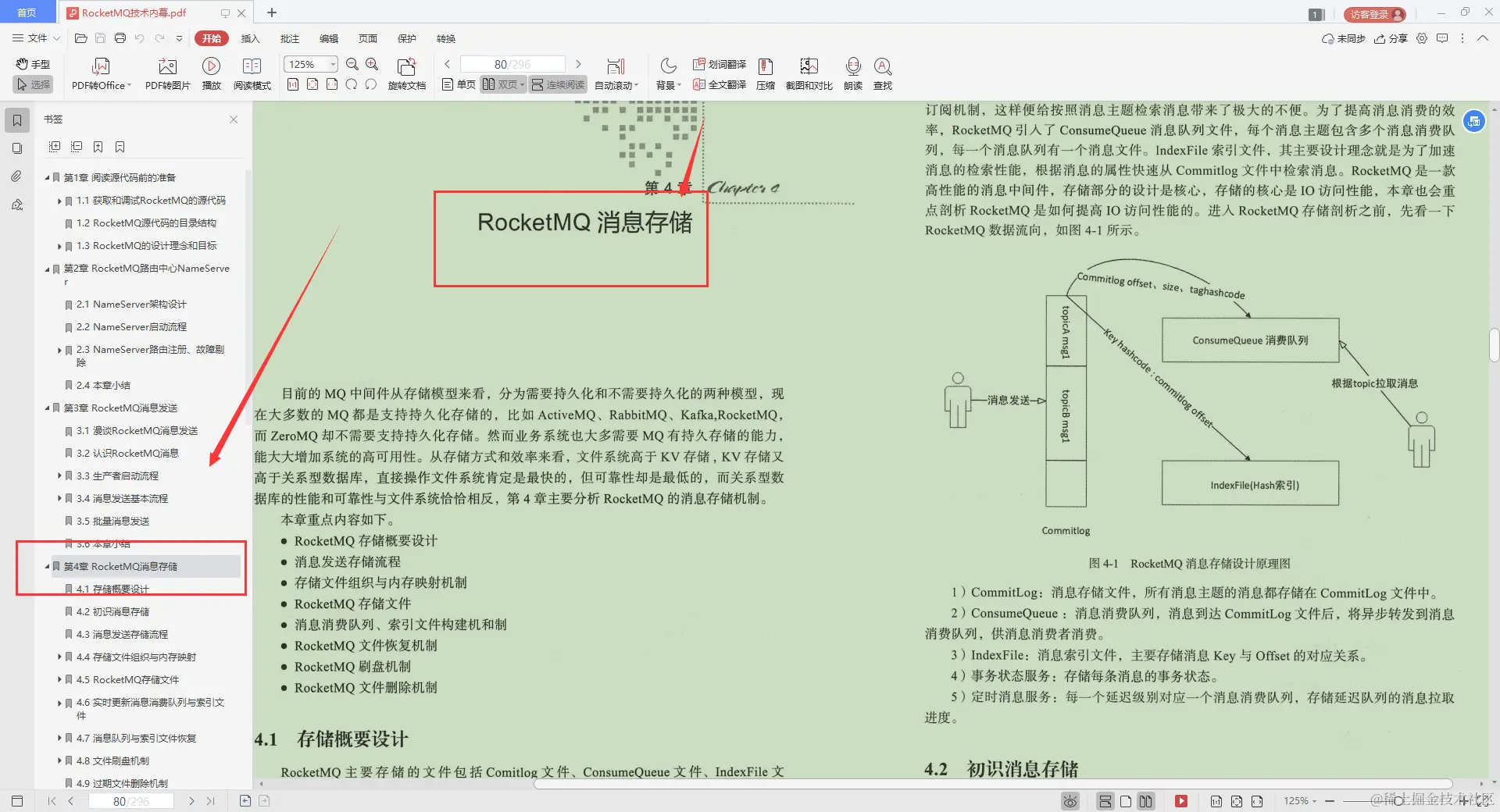
Task: Open the 文件 menu
Action: tap(34, 38)
